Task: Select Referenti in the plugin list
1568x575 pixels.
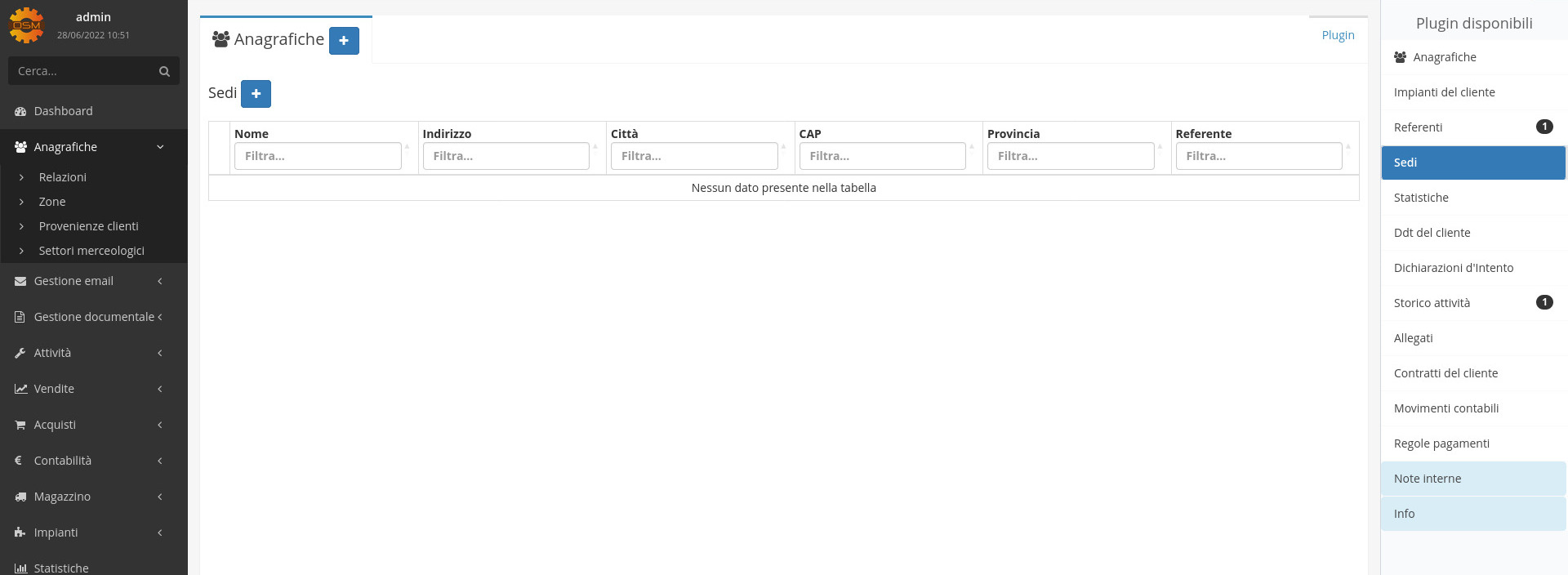Action: (1418, 127)
